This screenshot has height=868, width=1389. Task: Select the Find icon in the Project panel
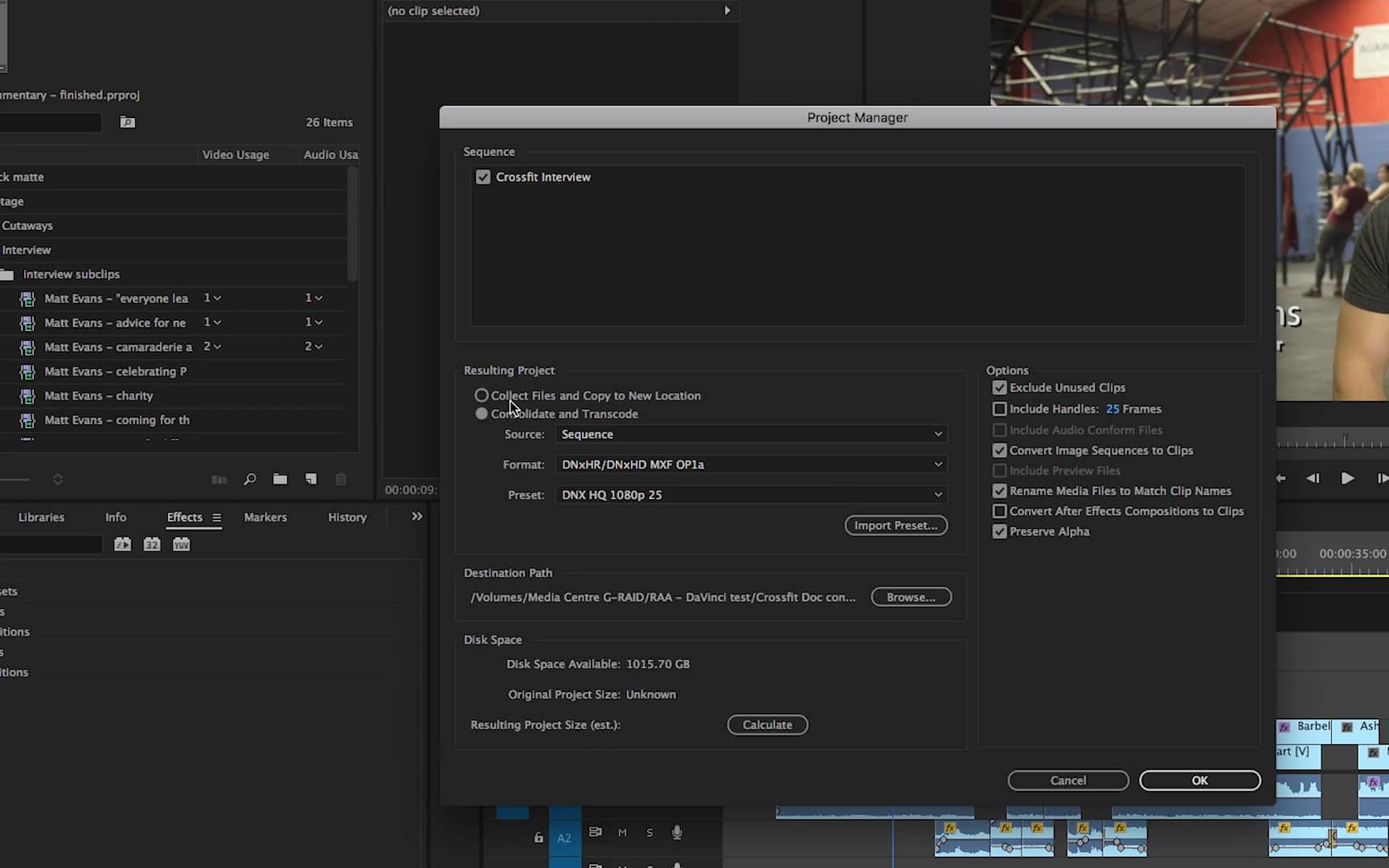click(249, 479)
